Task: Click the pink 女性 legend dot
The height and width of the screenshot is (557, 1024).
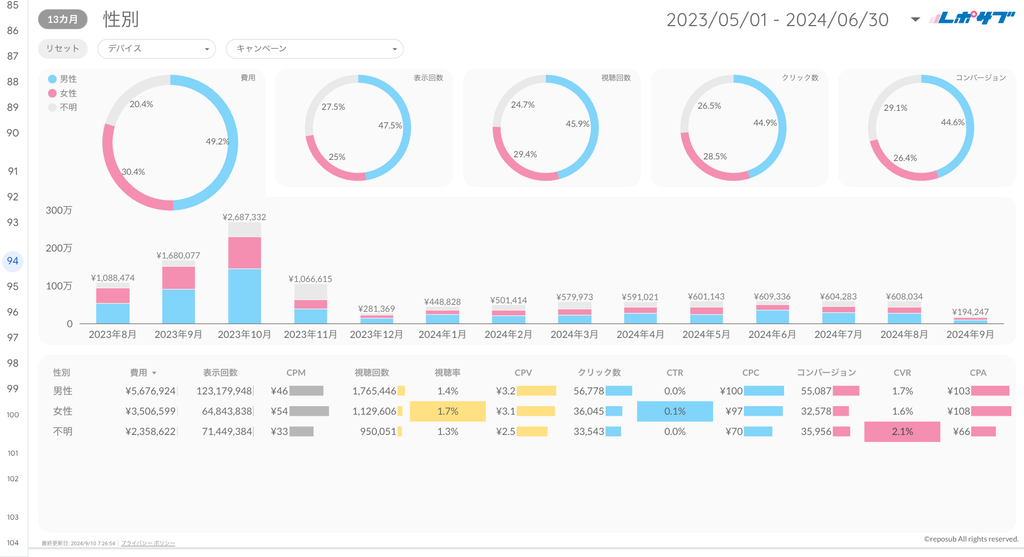Action: 52,92
